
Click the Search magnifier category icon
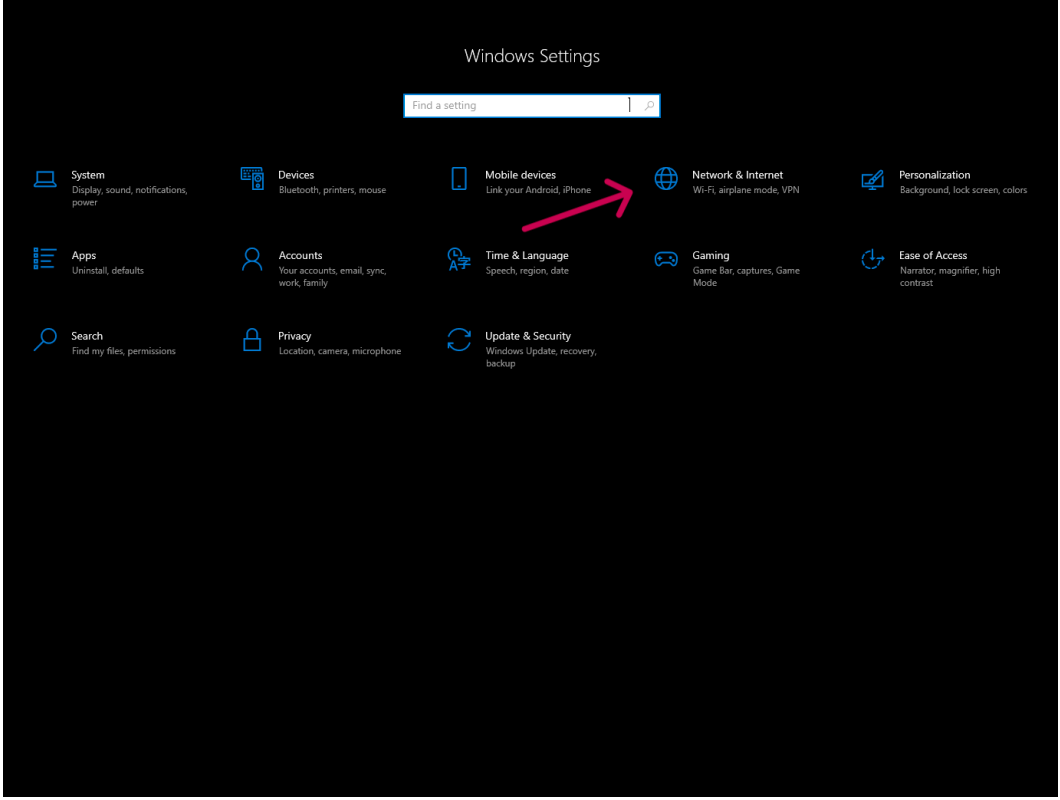45,339
